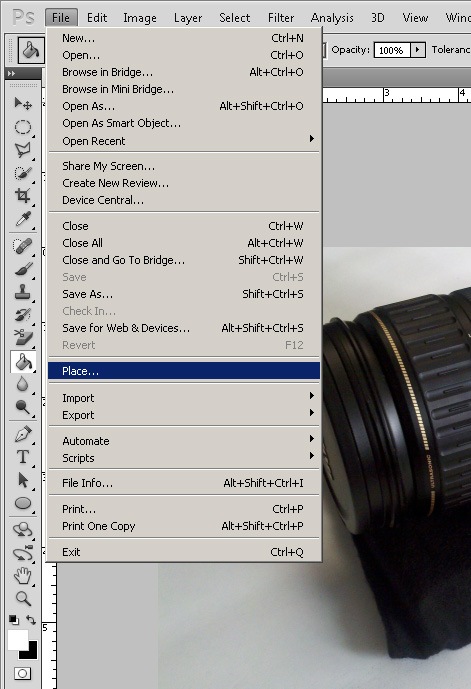Choose Open As Smart Object…
The image size is (471, 689).
[184, 123]
